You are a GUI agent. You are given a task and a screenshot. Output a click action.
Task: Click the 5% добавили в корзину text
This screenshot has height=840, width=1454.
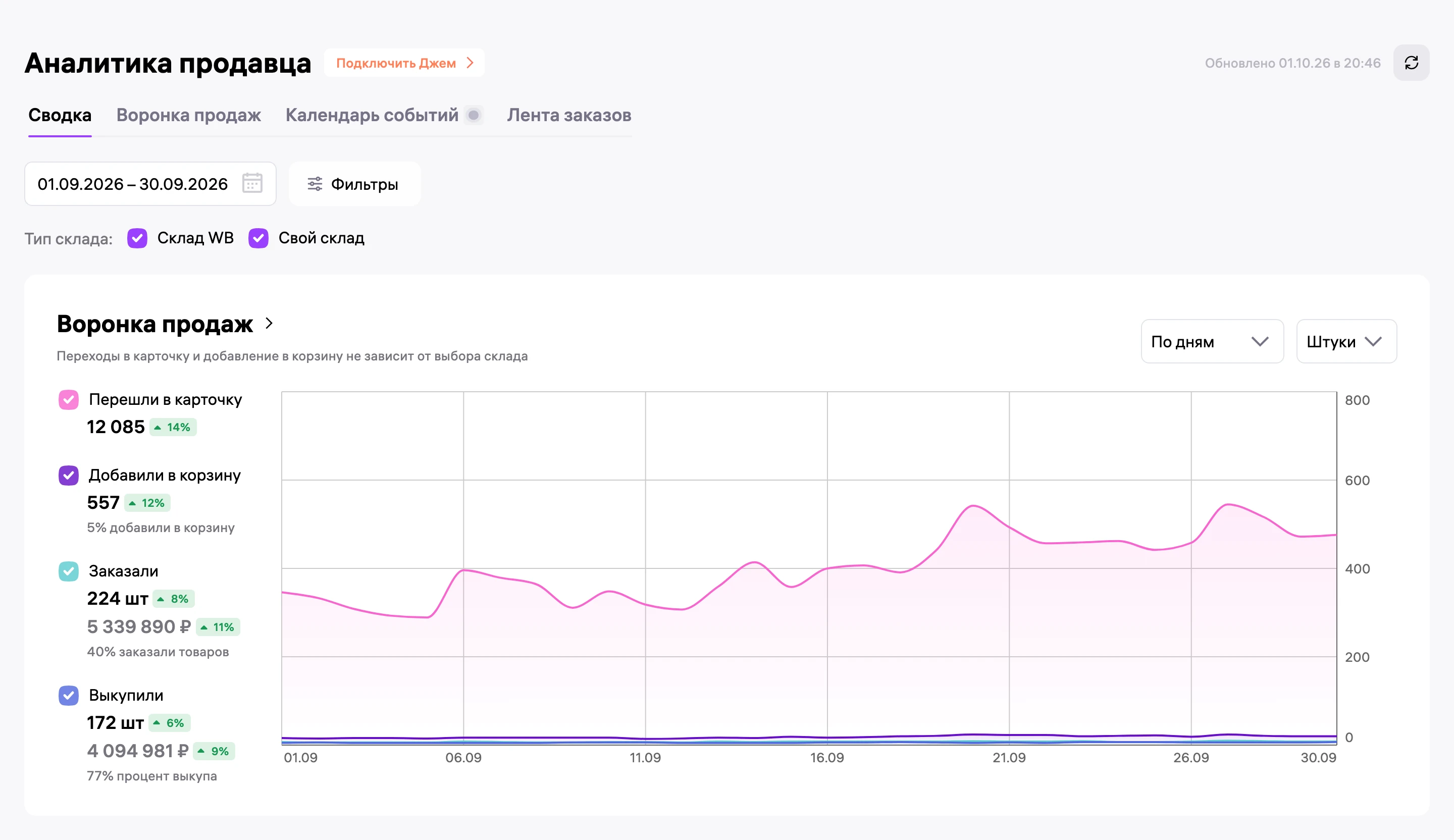point(161,528)
